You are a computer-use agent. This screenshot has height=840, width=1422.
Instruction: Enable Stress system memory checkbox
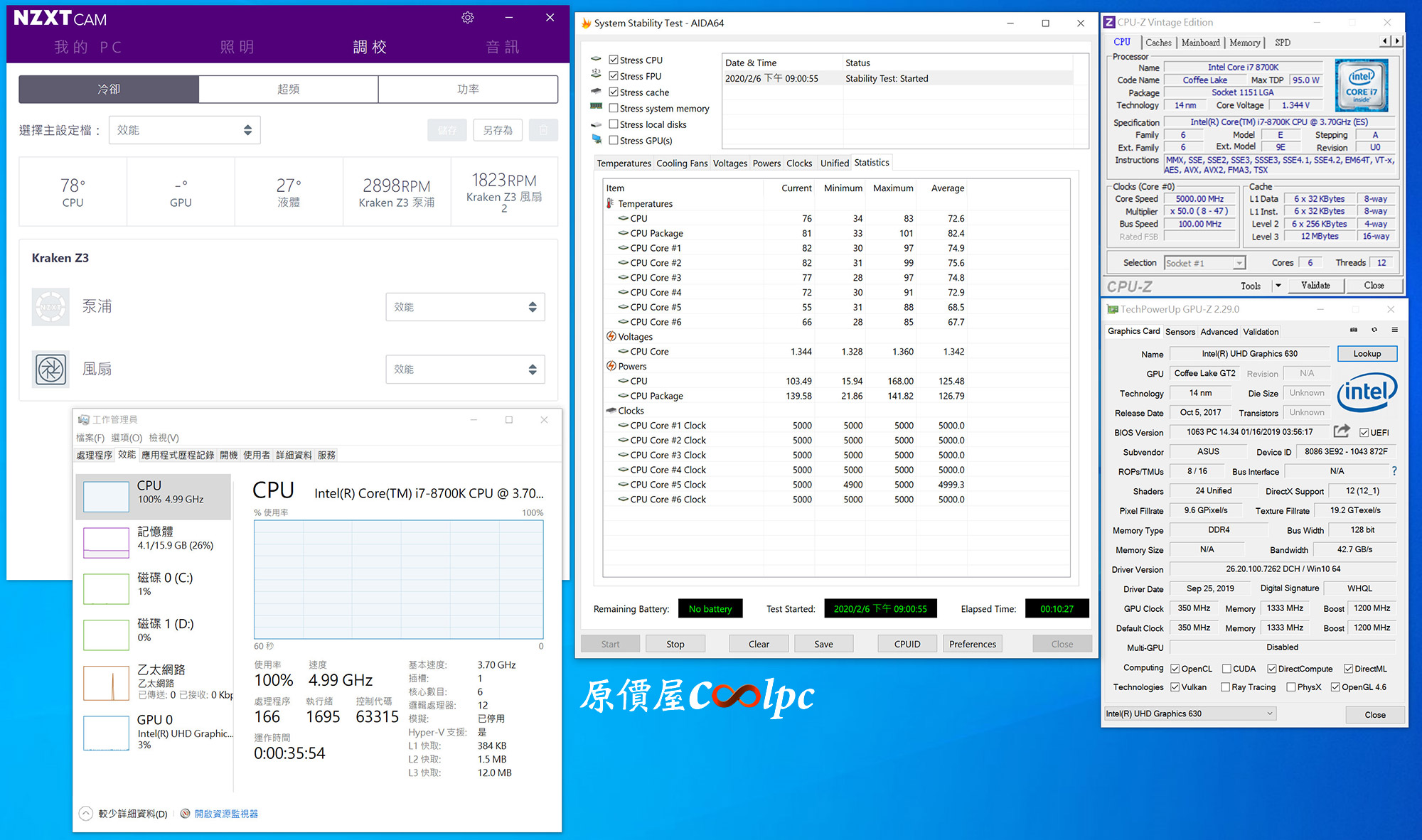(614, 108)
